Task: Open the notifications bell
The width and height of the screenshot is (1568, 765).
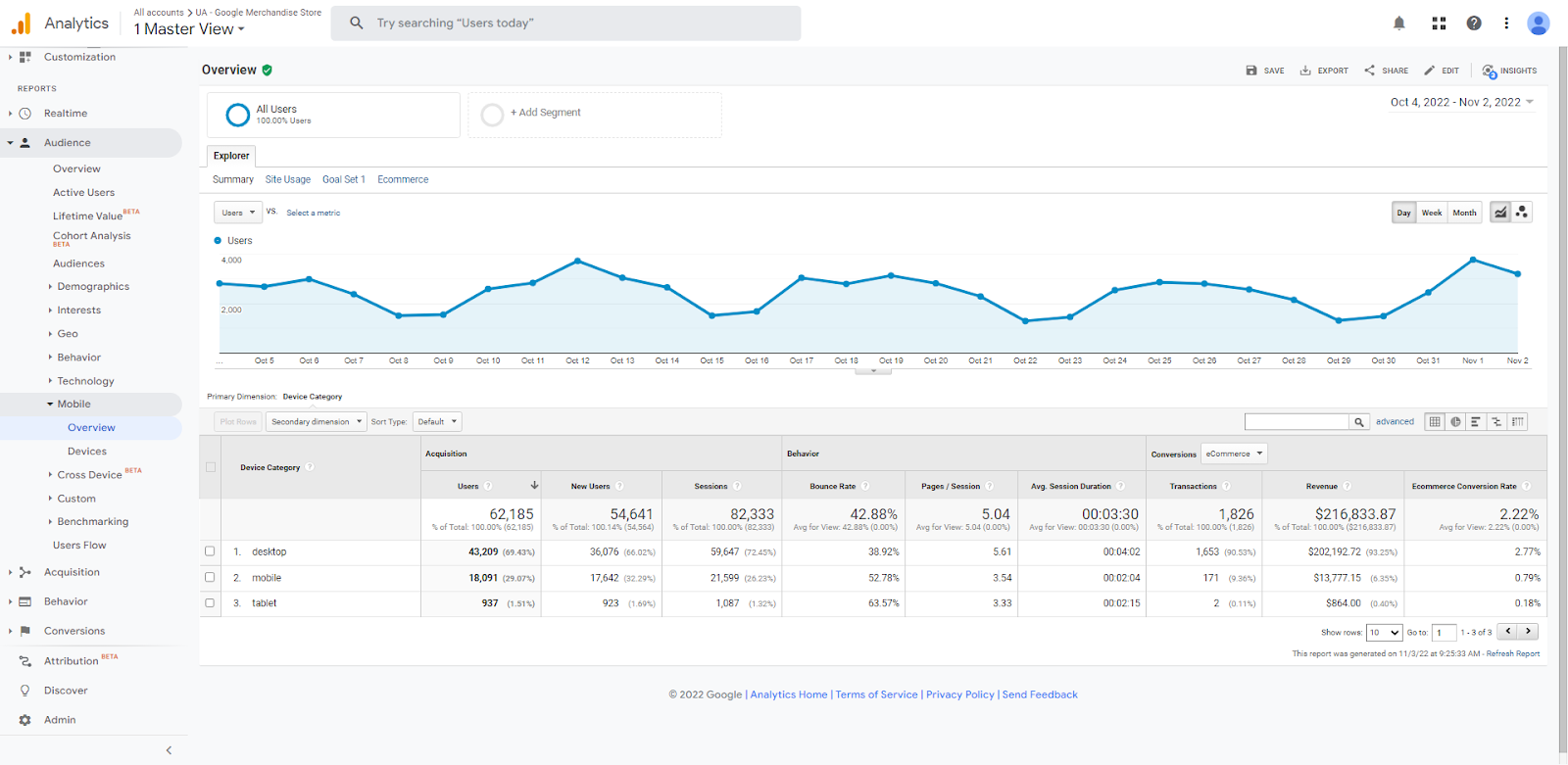Action: pos(1399,24)
